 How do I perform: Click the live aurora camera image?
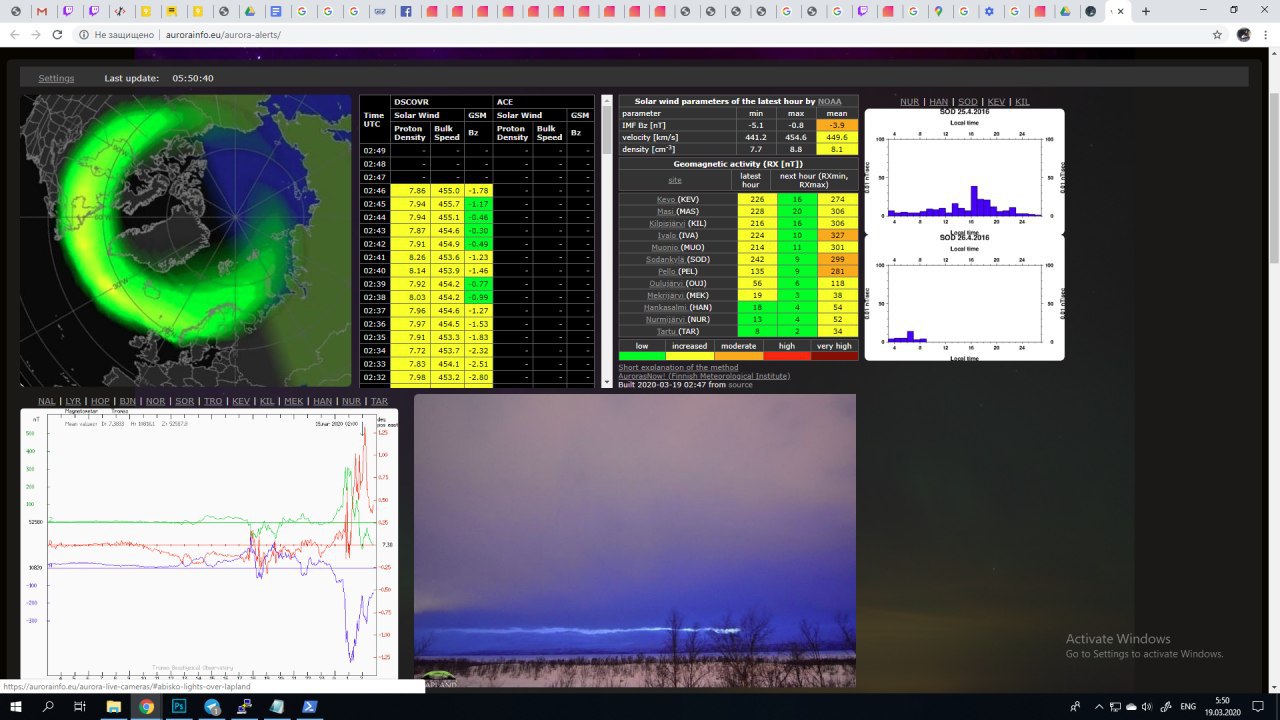[635, 540]
